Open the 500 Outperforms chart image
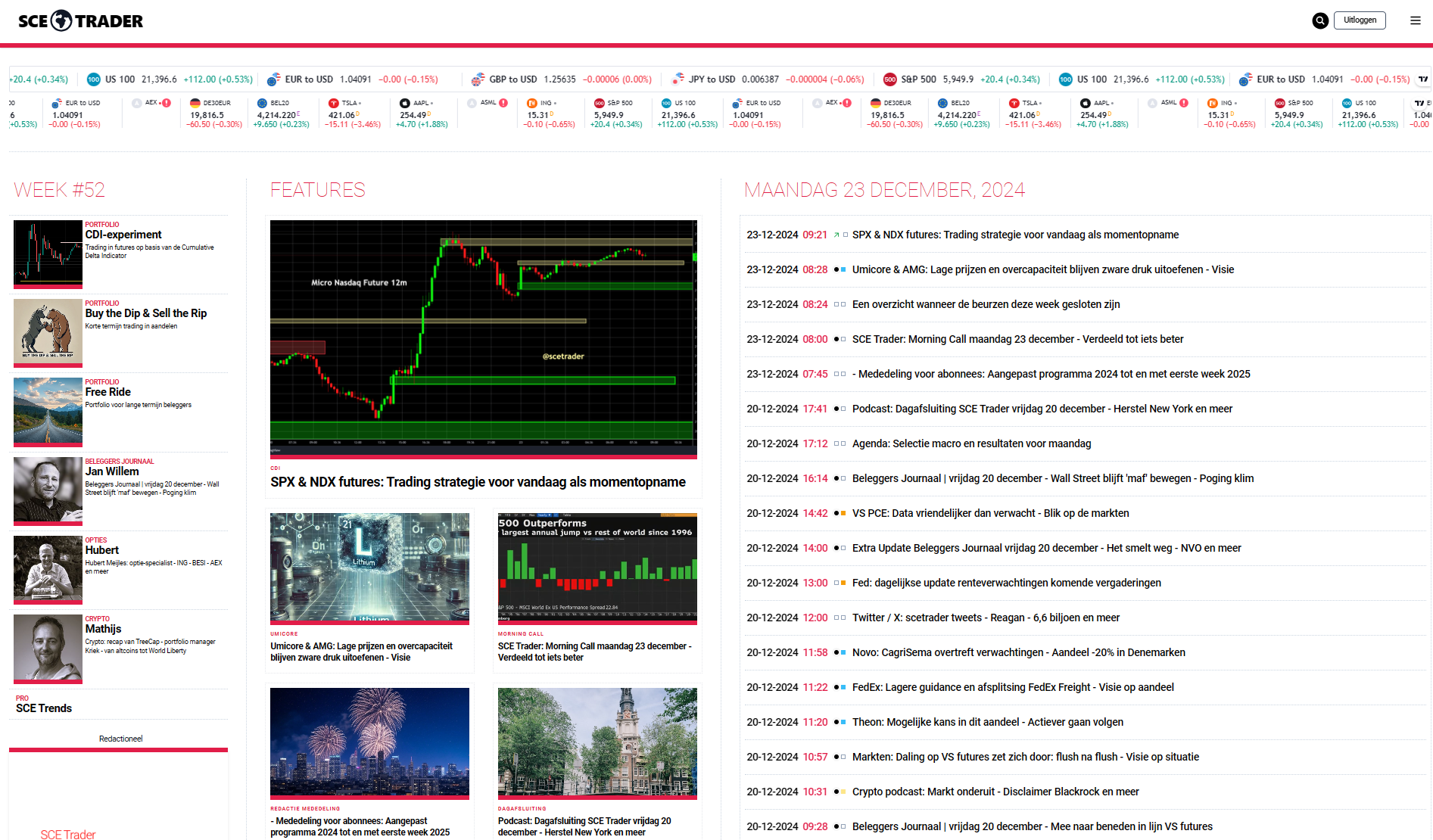 (597, 568)
